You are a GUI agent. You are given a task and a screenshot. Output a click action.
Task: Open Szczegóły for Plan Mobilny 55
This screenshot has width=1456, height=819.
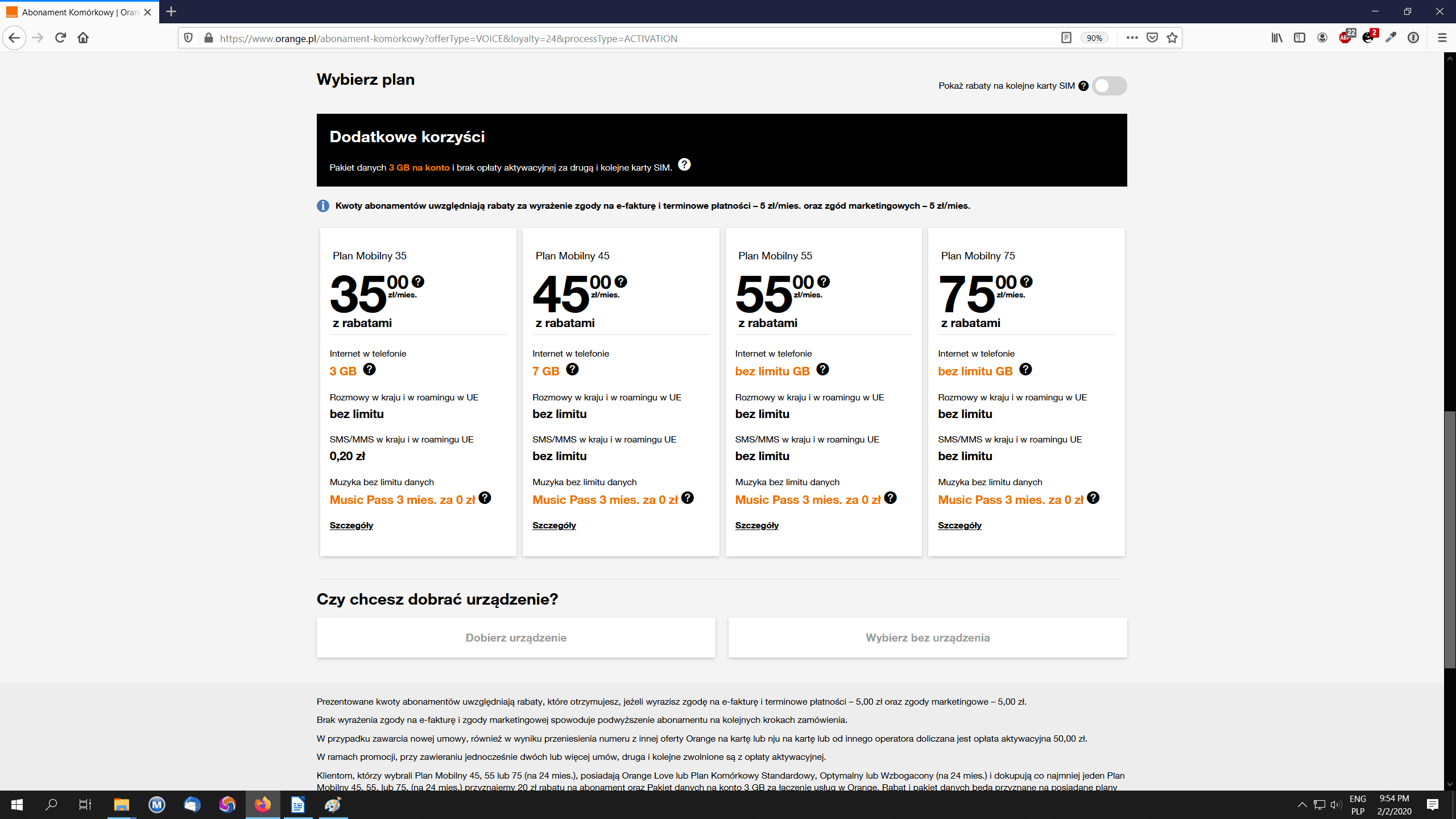pos(757,526)
